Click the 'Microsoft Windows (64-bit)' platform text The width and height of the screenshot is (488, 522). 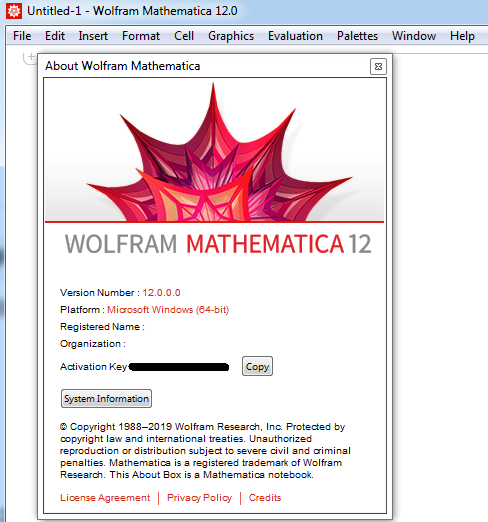click(x=168, y=310)
